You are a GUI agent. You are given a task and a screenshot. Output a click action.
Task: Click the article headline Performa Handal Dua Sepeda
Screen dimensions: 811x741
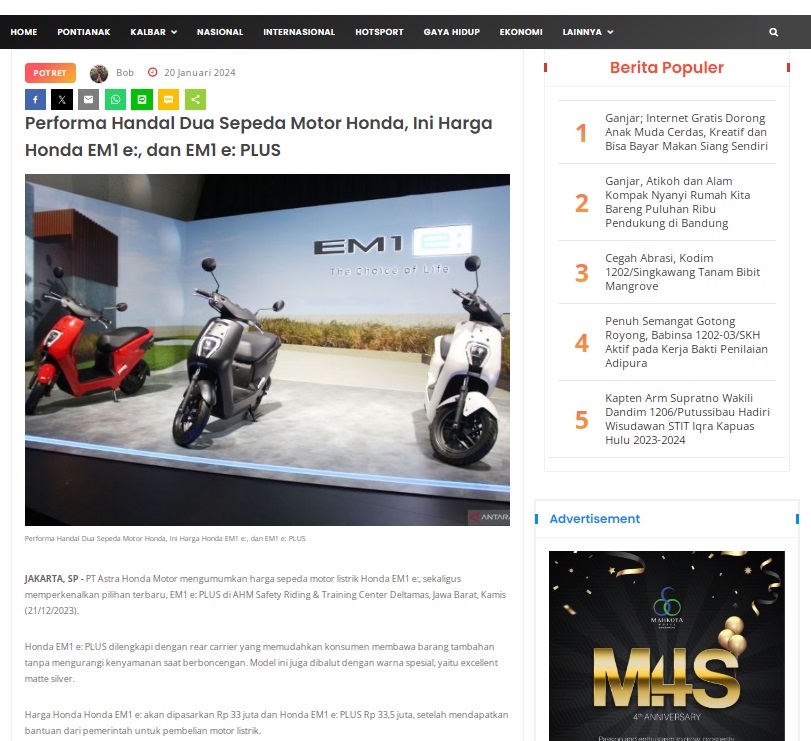coord(259,137)
